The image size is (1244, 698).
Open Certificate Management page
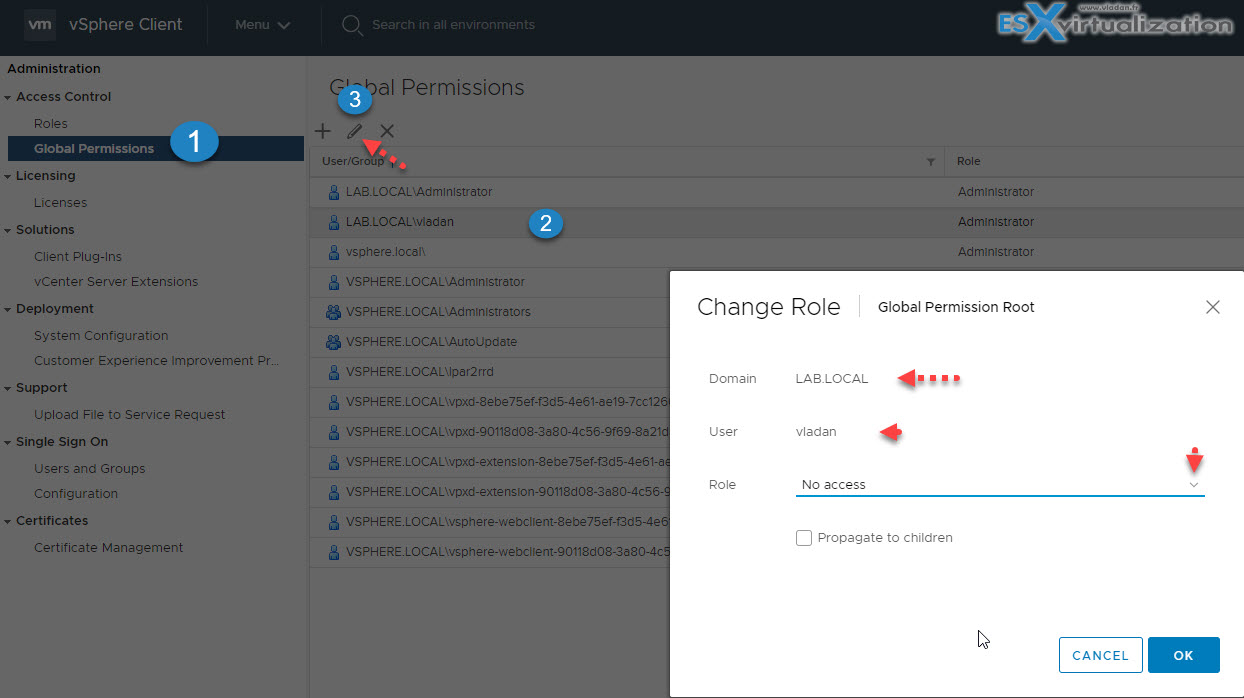109,547
